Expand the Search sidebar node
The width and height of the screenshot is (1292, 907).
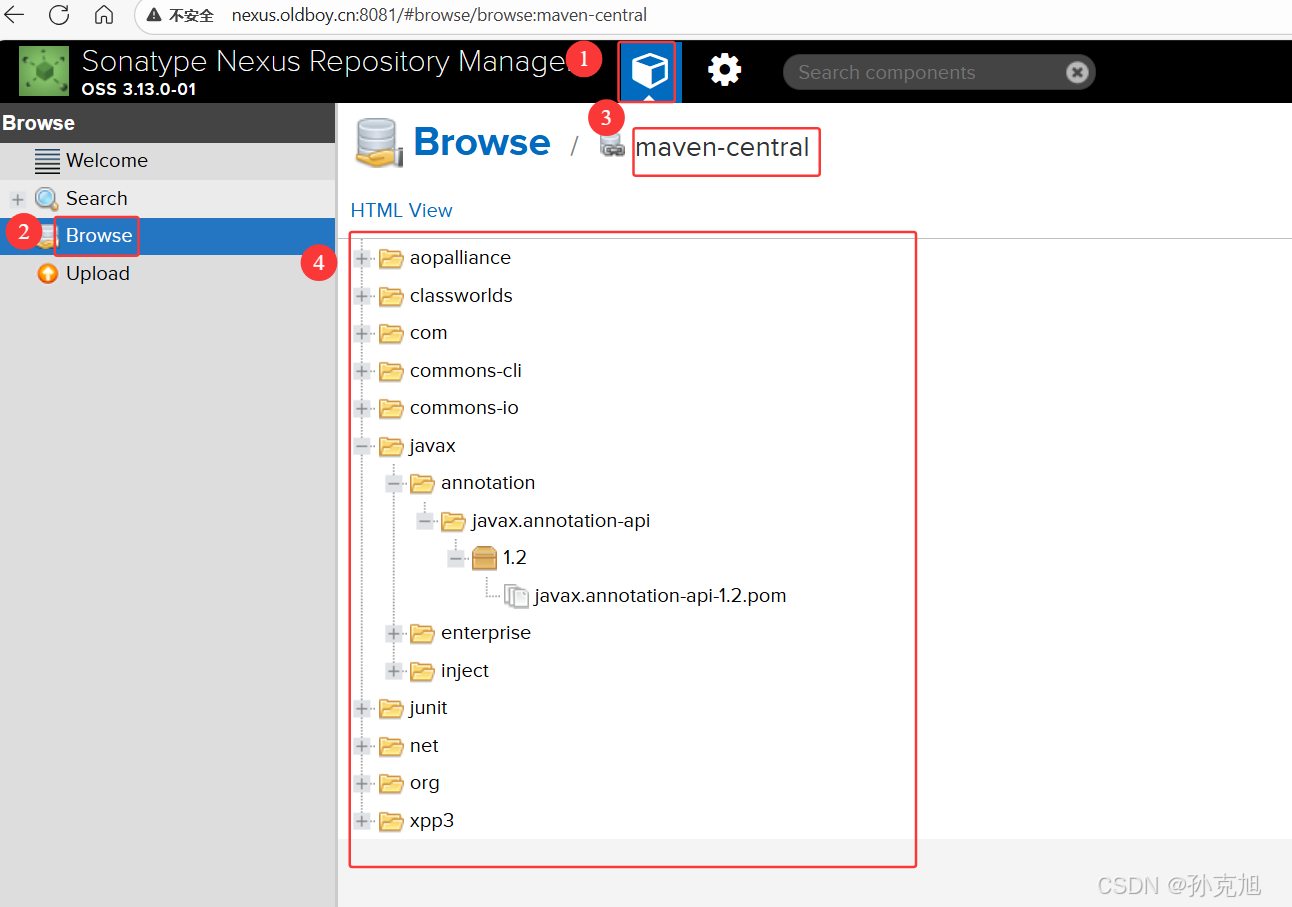(x=17, y=199)
